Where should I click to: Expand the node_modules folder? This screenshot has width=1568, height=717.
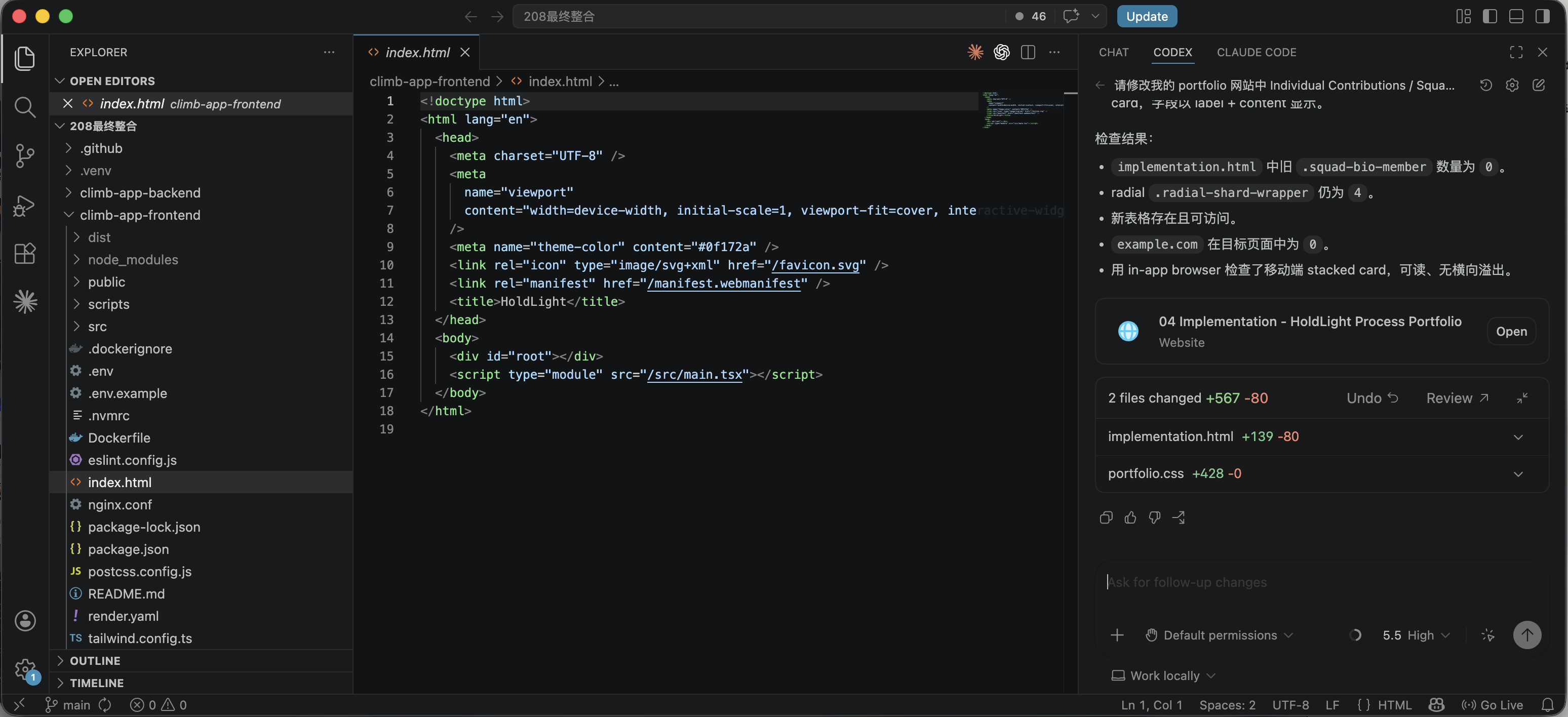201,260
